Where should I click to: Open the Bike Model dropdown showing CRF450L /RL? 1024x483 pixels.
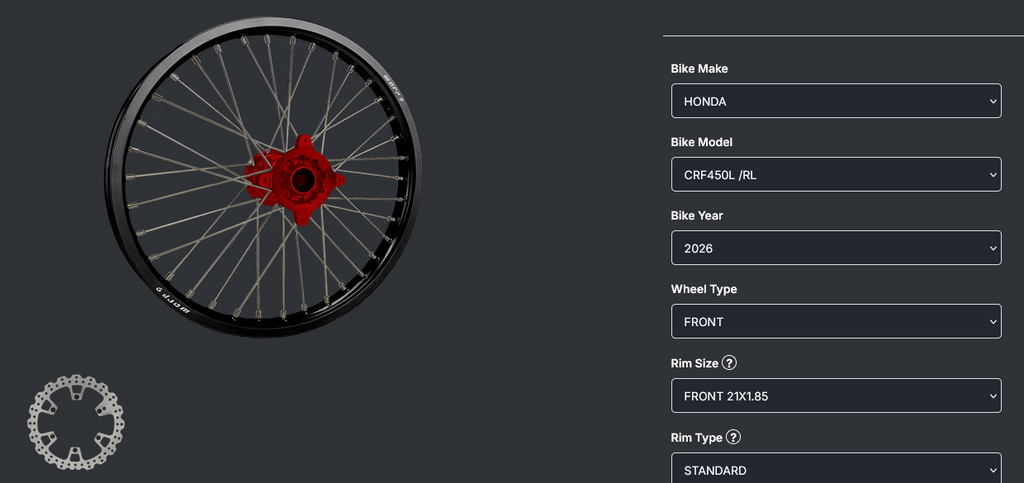click(836, 174)
